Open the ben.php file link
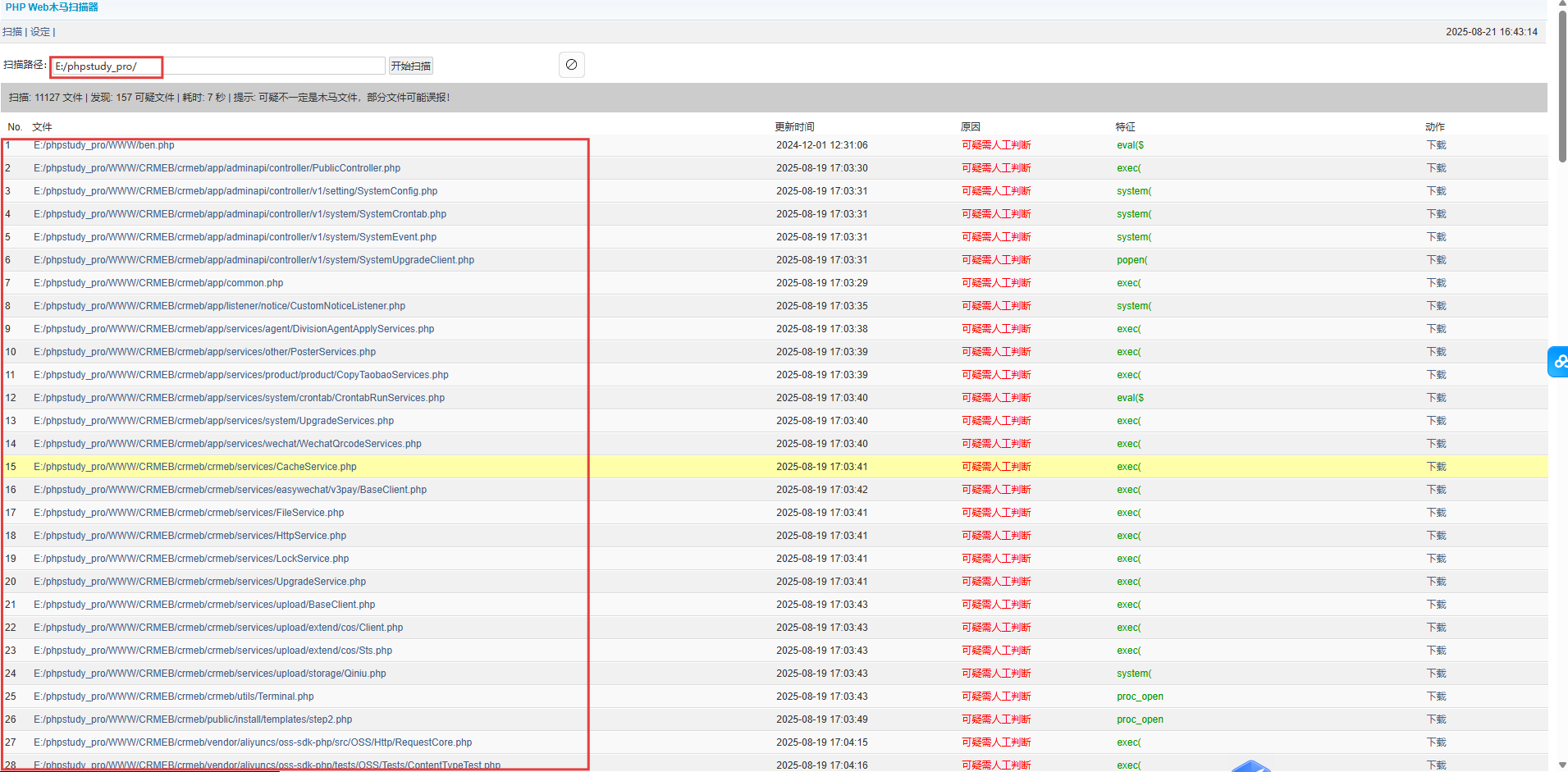Image resolution: width=1568 pixels, height=772 pixels. (x=103, y=144)
